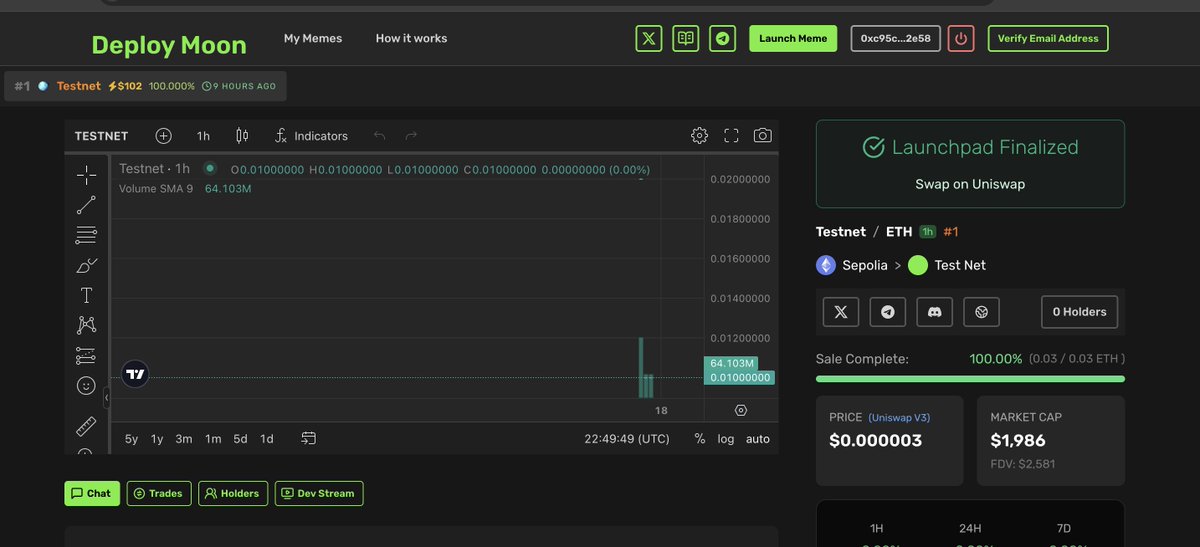
Task: Click the red power disconnect icon
Action: coord(961,39)
